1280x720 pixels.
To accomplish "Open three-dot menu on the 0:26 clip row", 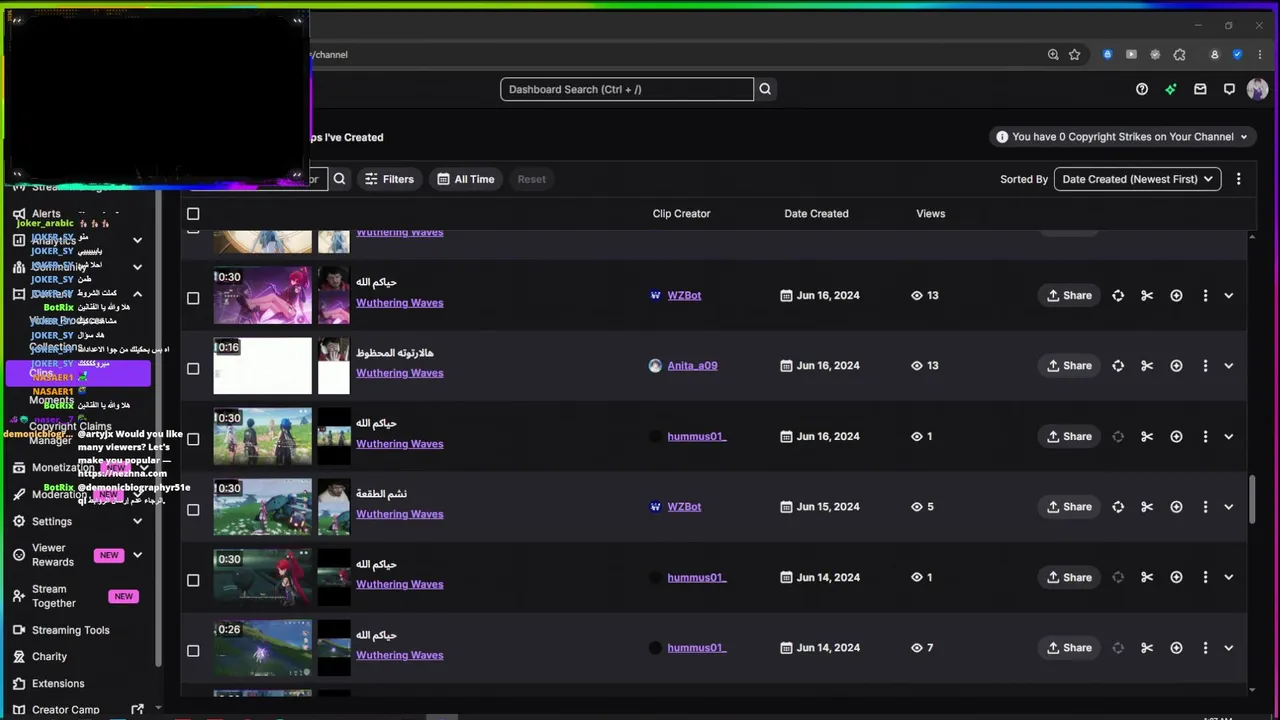I will (1205, 648).
